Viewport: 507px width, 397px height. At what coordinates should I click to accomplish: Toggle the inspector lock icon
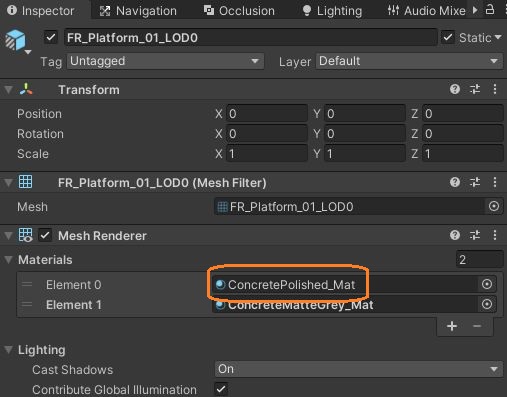(489, 9)
